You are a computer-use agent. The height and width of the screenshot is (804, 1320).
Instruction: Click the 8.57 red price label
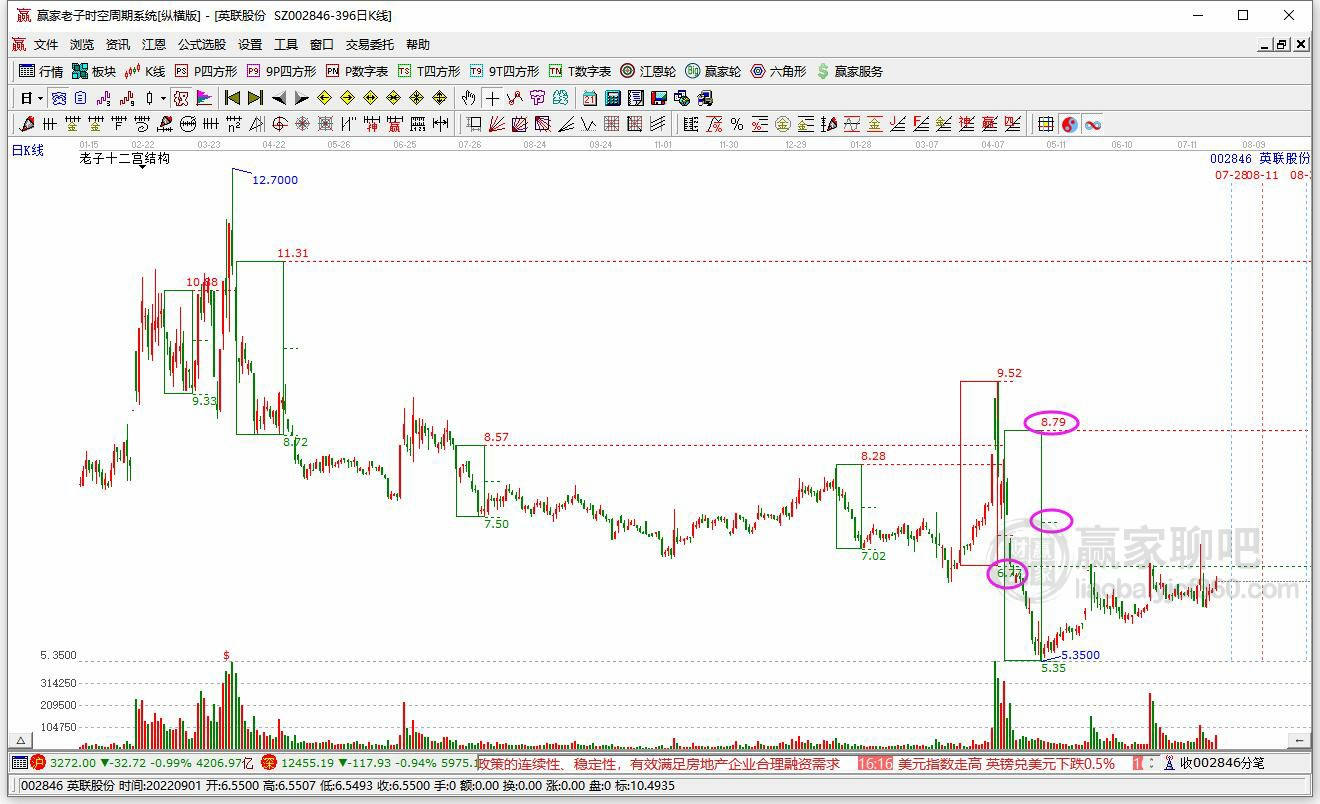(x=497, y=437)
